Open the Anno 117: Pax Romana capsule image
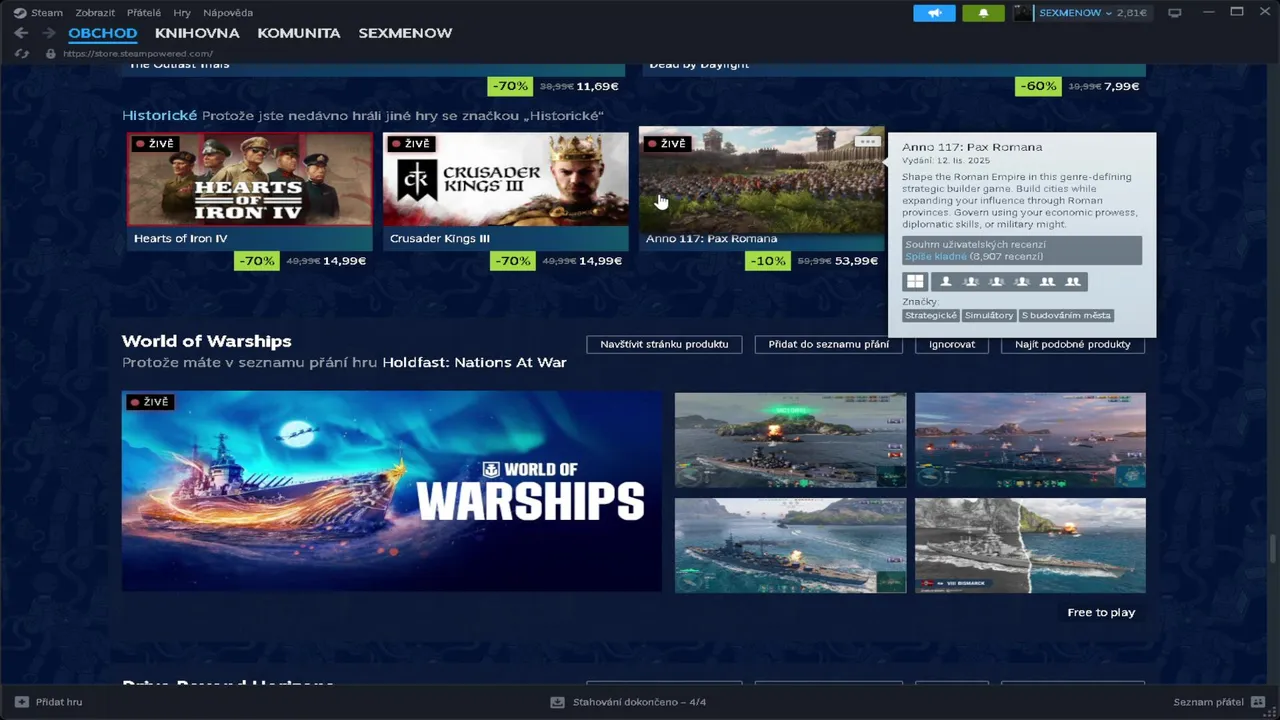Viewport: 1280px width, 720px height. pyautogui.click(x=762, y=180)
